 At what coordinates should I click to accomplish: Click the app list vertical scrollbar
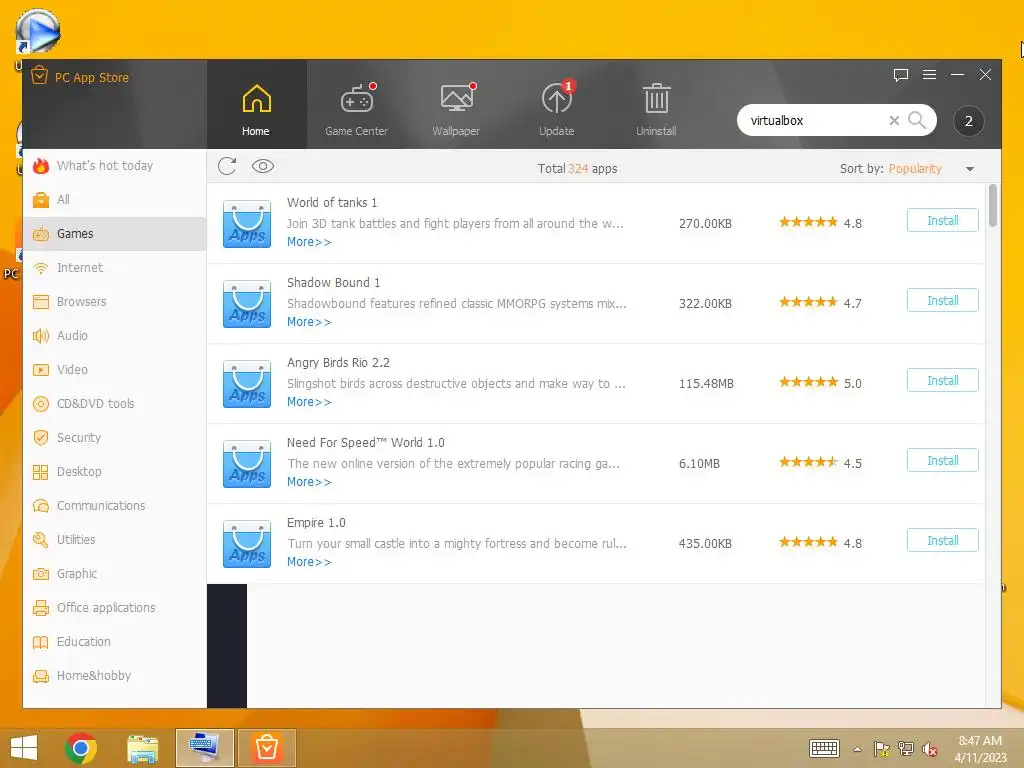tap(993, 206)
